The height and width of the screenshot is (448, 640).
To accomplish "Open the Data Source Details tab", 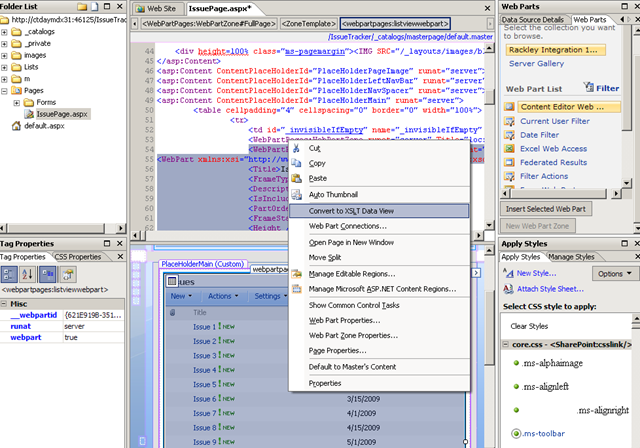I will 533,20.
